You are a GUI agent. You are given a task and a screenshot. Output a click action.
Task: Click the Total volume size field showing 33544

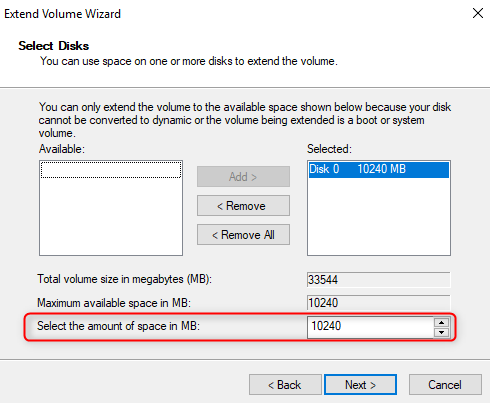pos(378,279)
